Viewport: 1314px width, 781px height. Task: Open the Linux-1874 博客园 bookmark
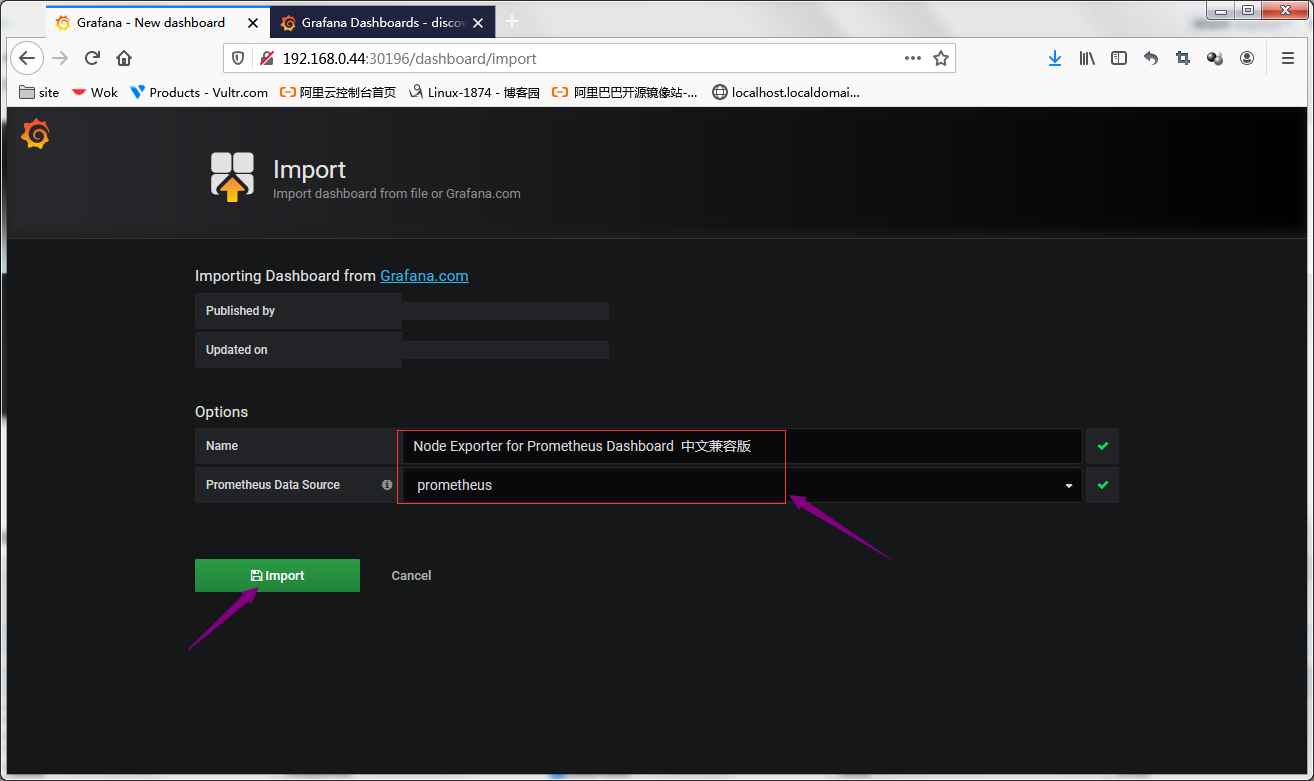pos(474,92)
